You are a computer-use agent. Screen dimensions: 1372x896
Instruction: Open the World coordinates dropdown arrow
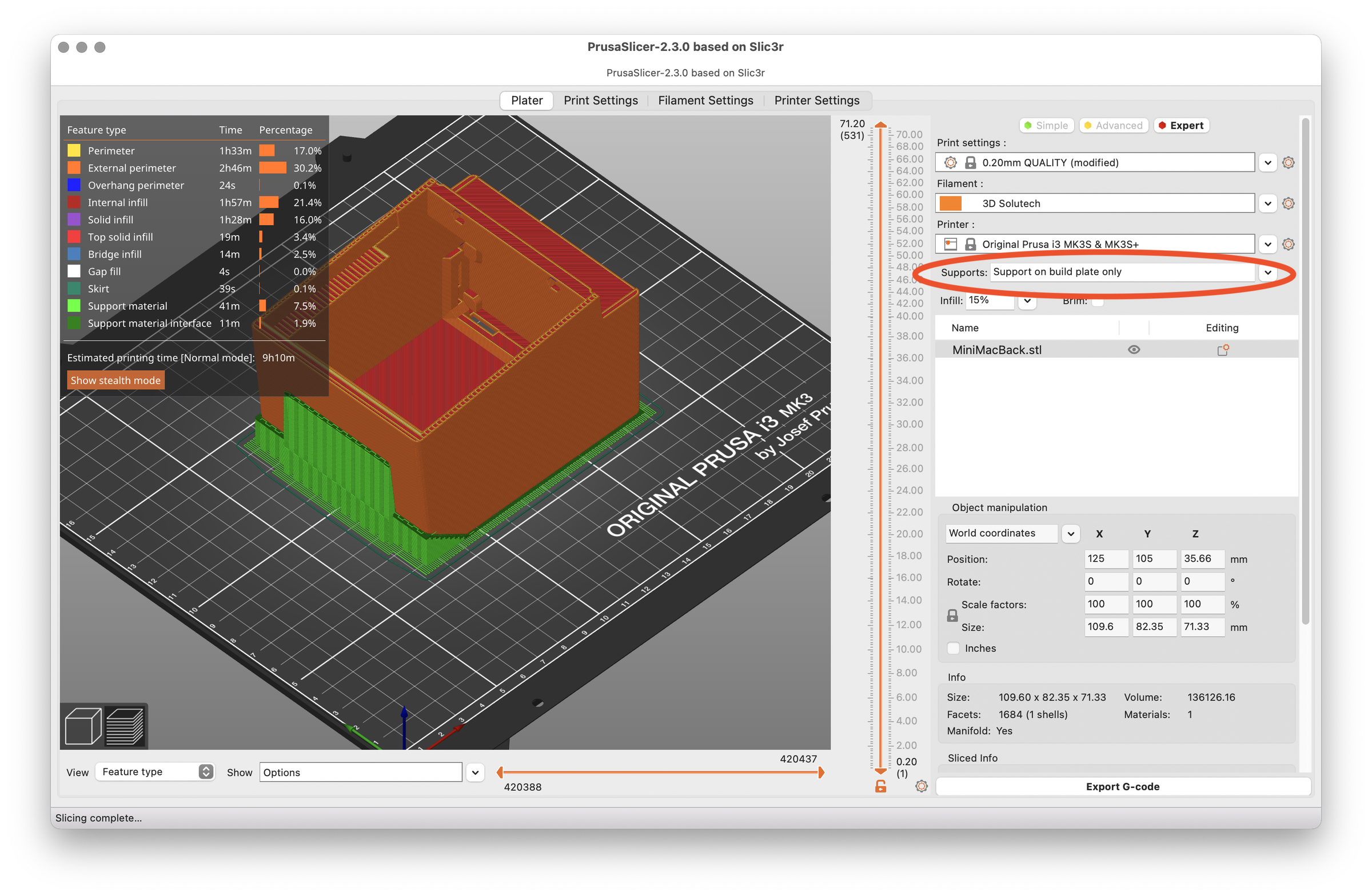coord(1071,534)
